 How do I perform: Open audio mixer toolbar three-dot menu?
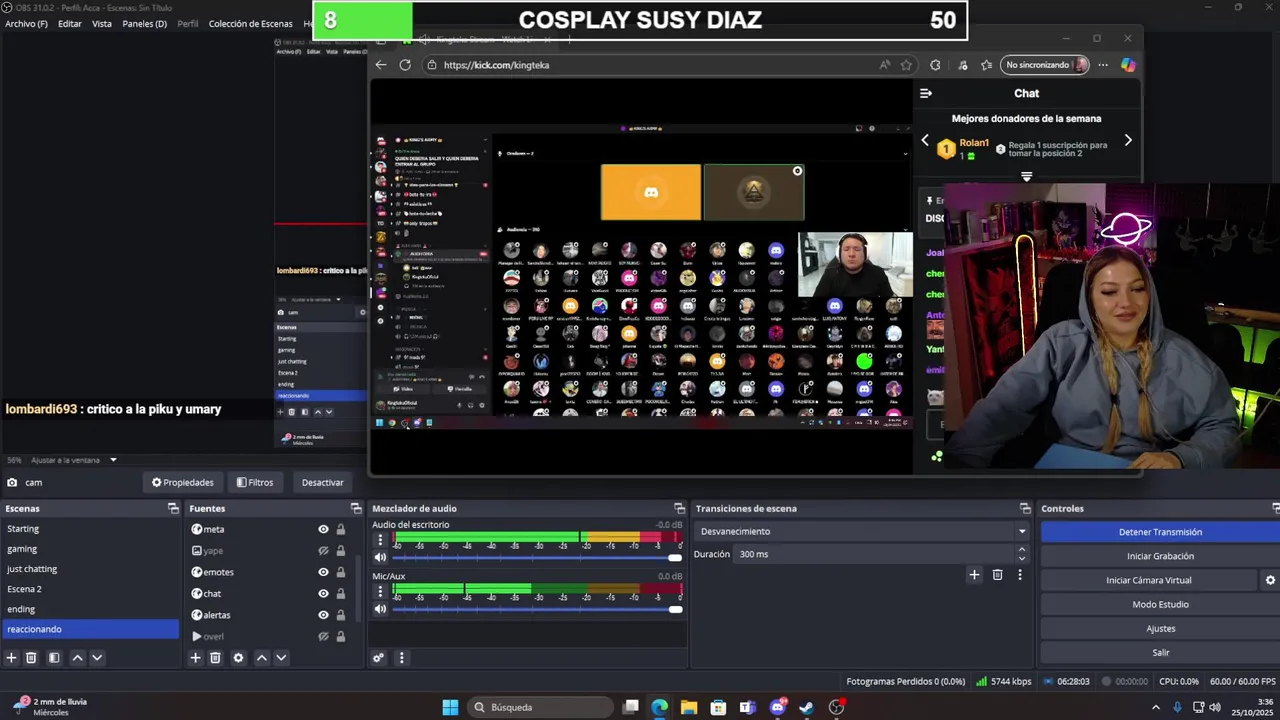pos(401,658)
